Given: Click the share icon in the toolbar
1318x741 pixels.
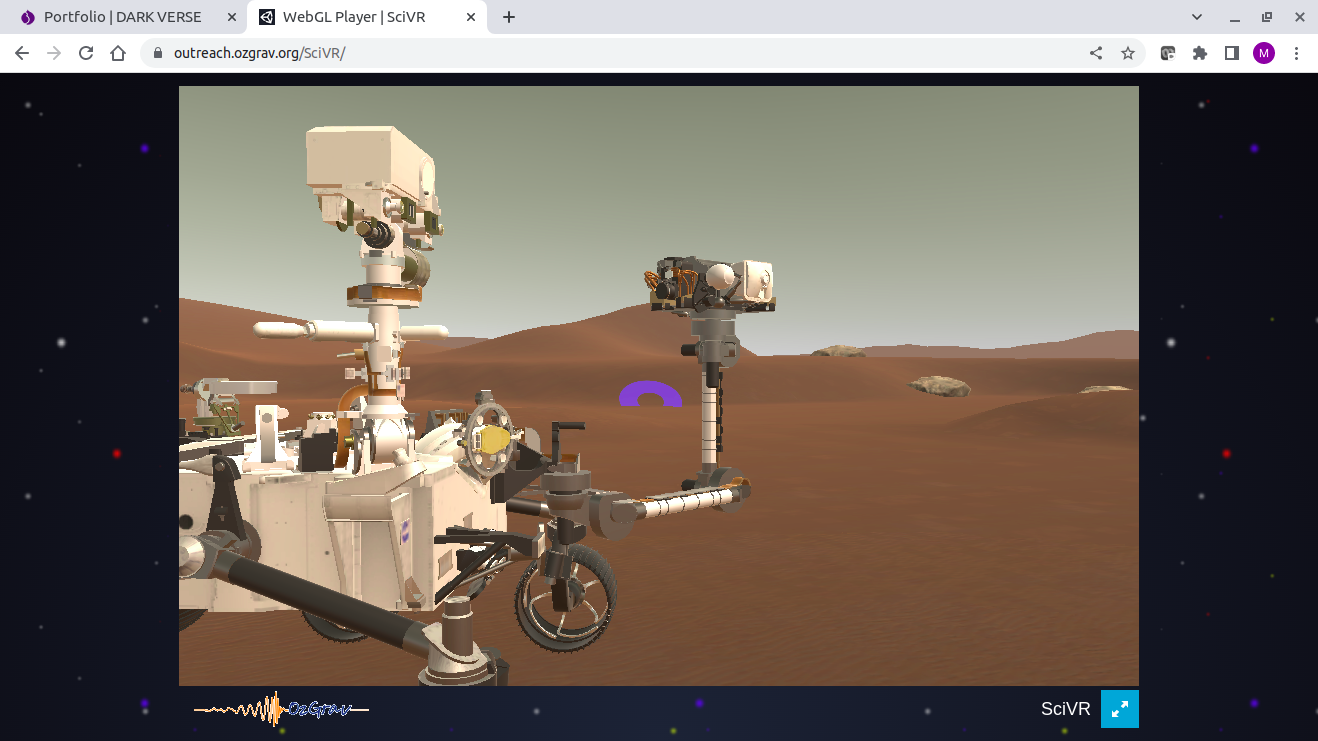Looking at the screenshot, I should [x=1095, y=53].
